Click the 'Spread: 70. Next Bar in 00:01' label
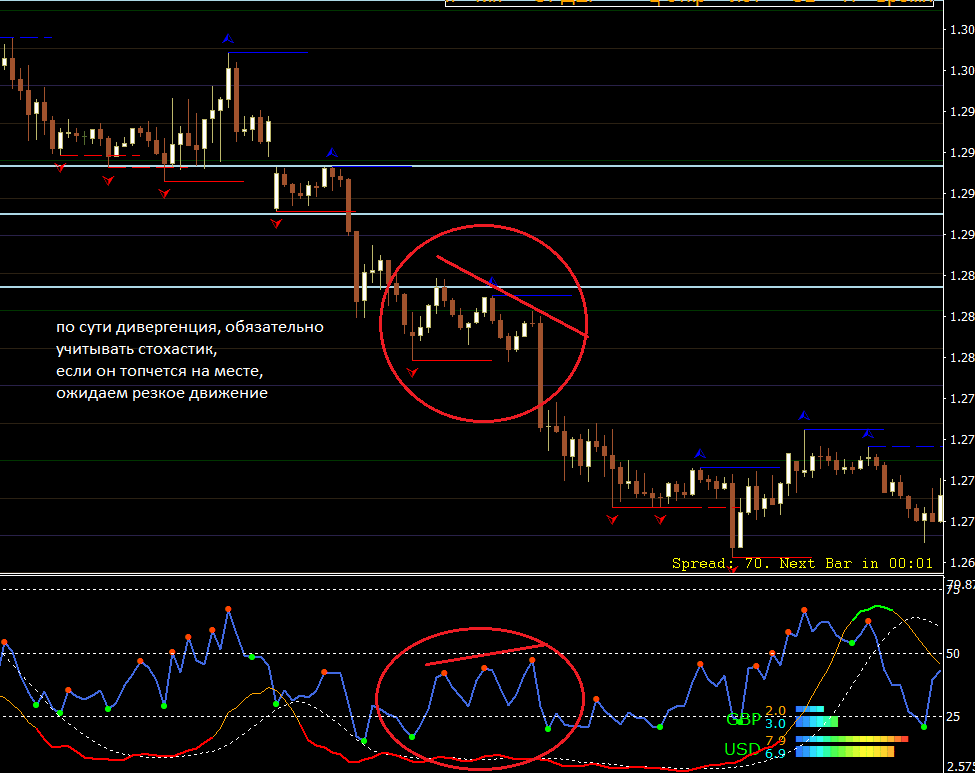Screen dimensions: 975x773 [x=802, y=563]
